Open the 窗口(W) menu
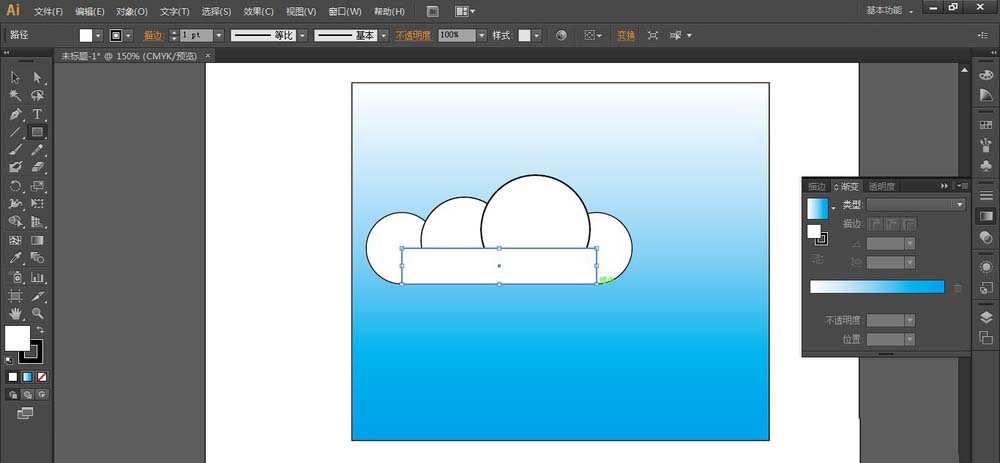The width and height of the screenshot is (1000, 463). [344, 11]
